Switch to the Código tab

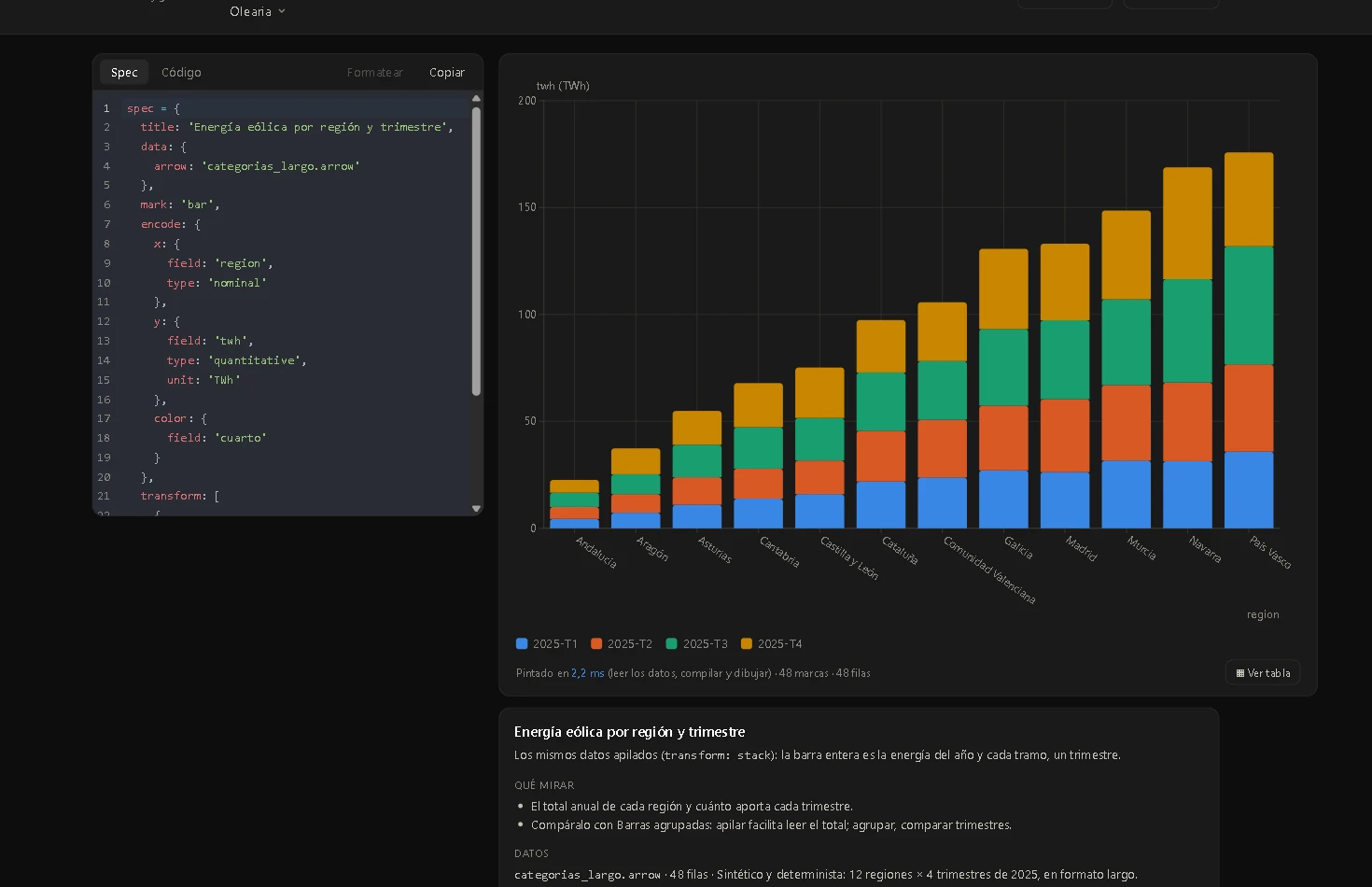(181, 73)
